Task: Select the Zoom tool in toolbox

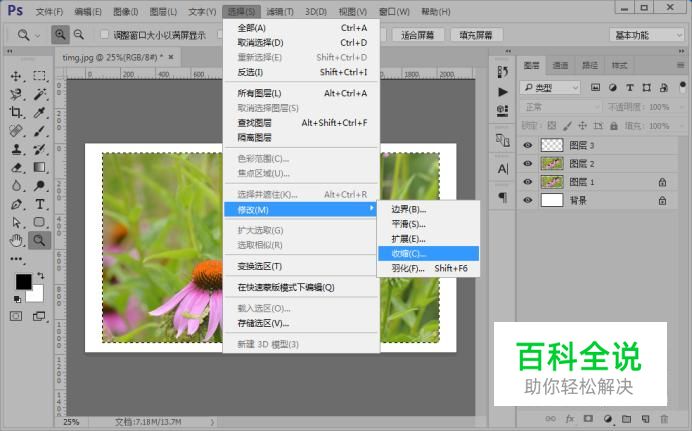Action: [39, 240]
